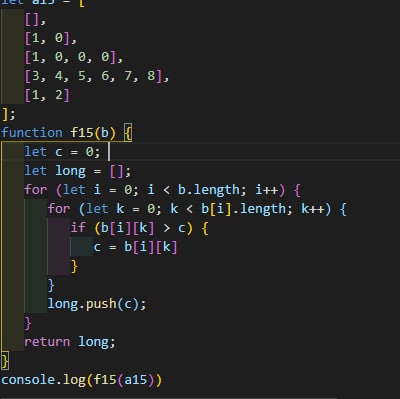The height and width of the screenshot is (399, 400).
Task: Place cursor on 'let c = 0;' line
Action: 62,152
